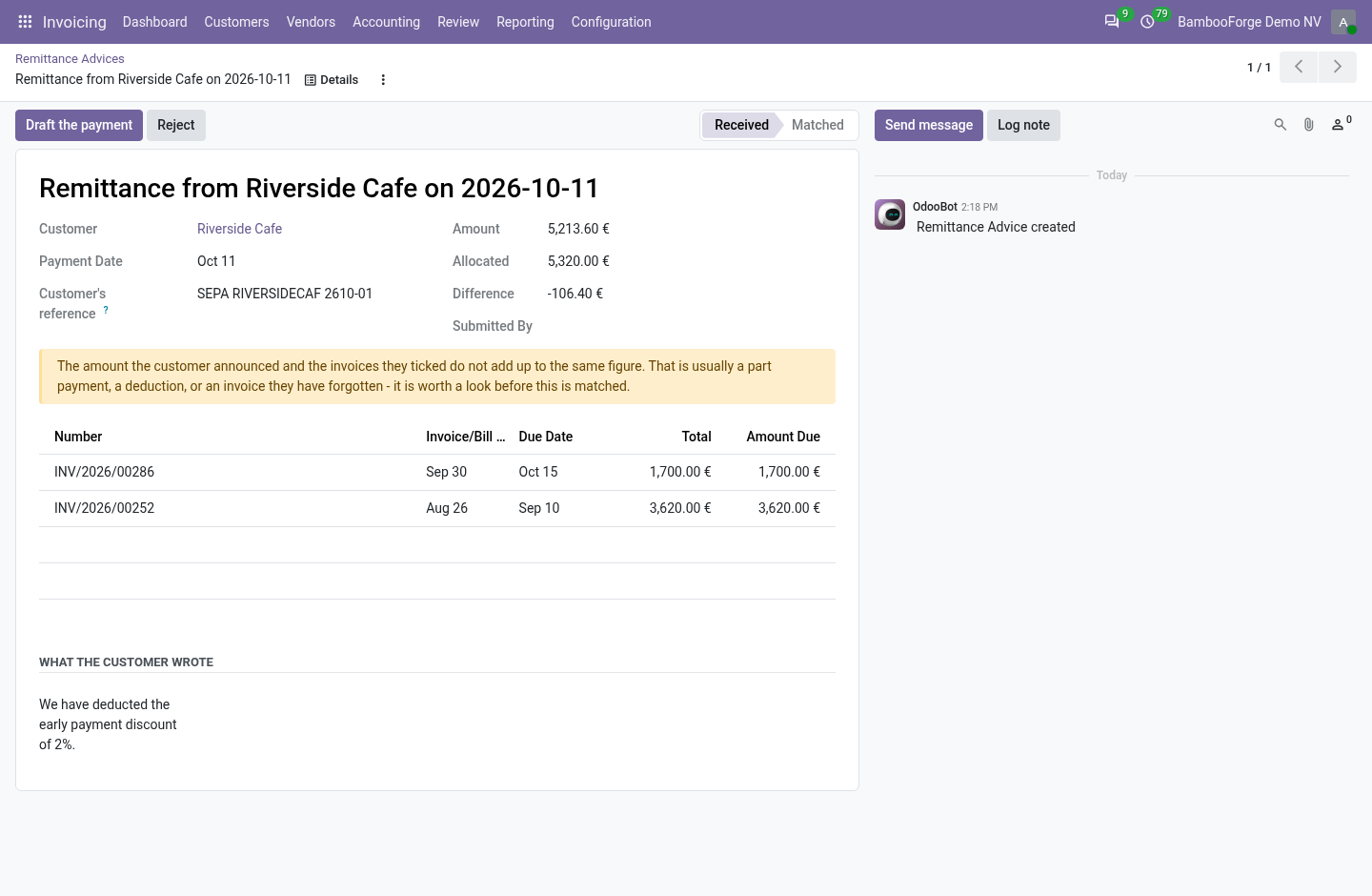Click the record pager 1 / 1
The width and height of the screenshot is (1372, 896).
click(1259, 68)
